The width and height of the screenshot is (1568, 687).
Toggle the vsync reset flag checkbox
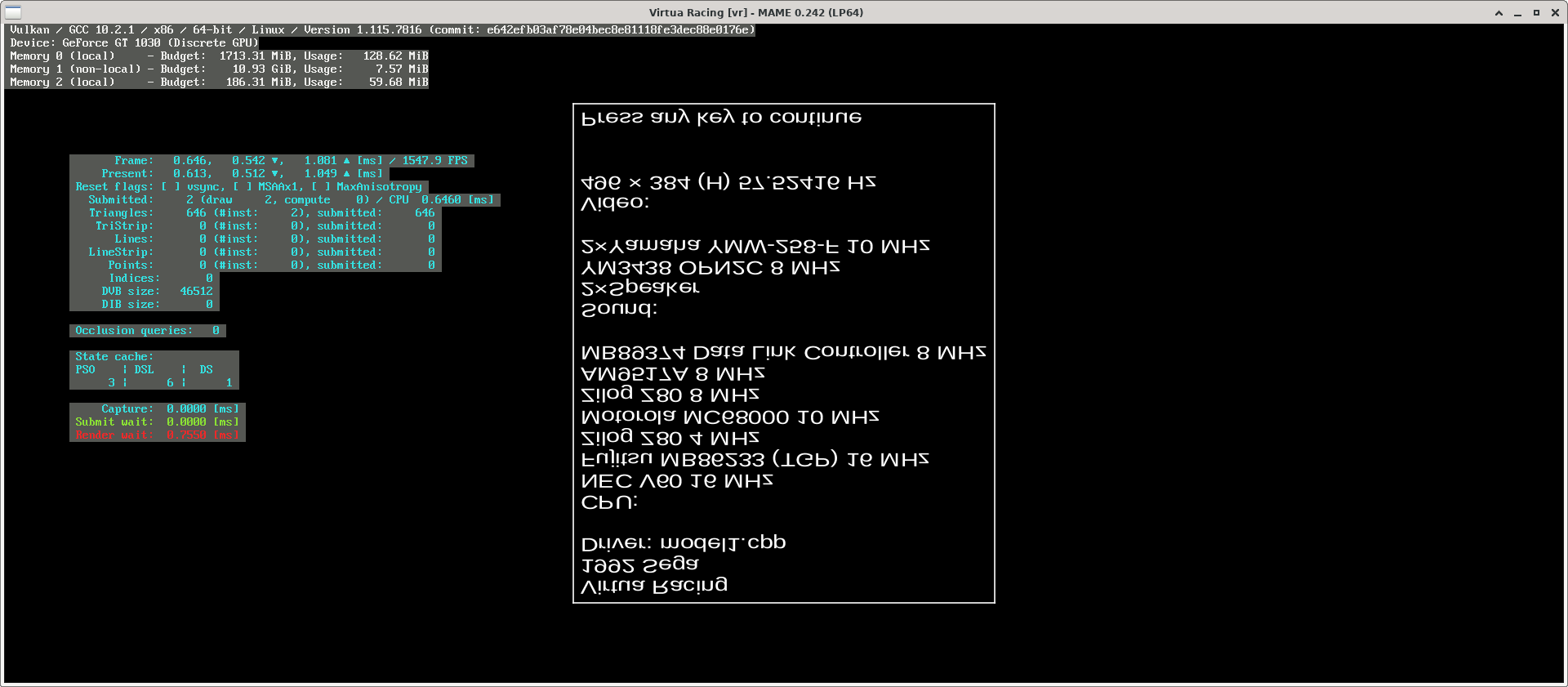pyautogui.click(x=171, y=187)
